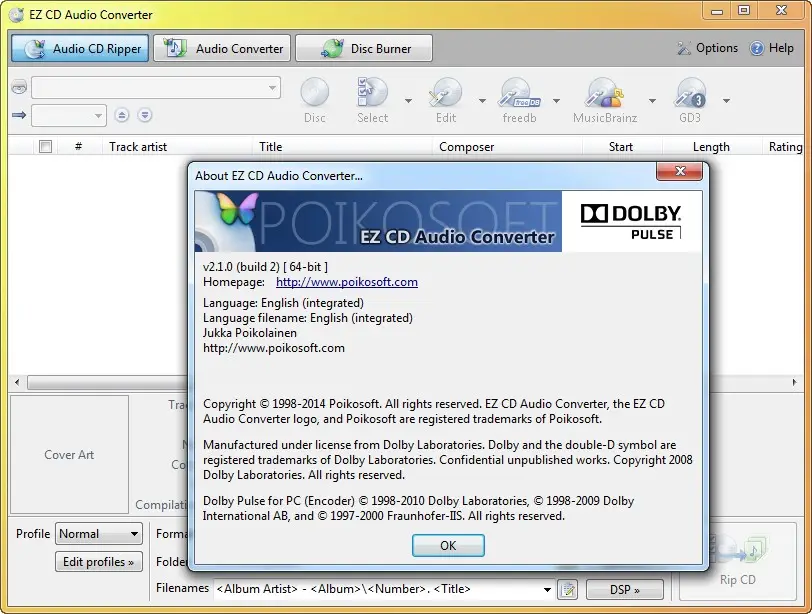The width and height of the screenshot is (812, 614).
Task: Open the Options menu
Action: 707,48
